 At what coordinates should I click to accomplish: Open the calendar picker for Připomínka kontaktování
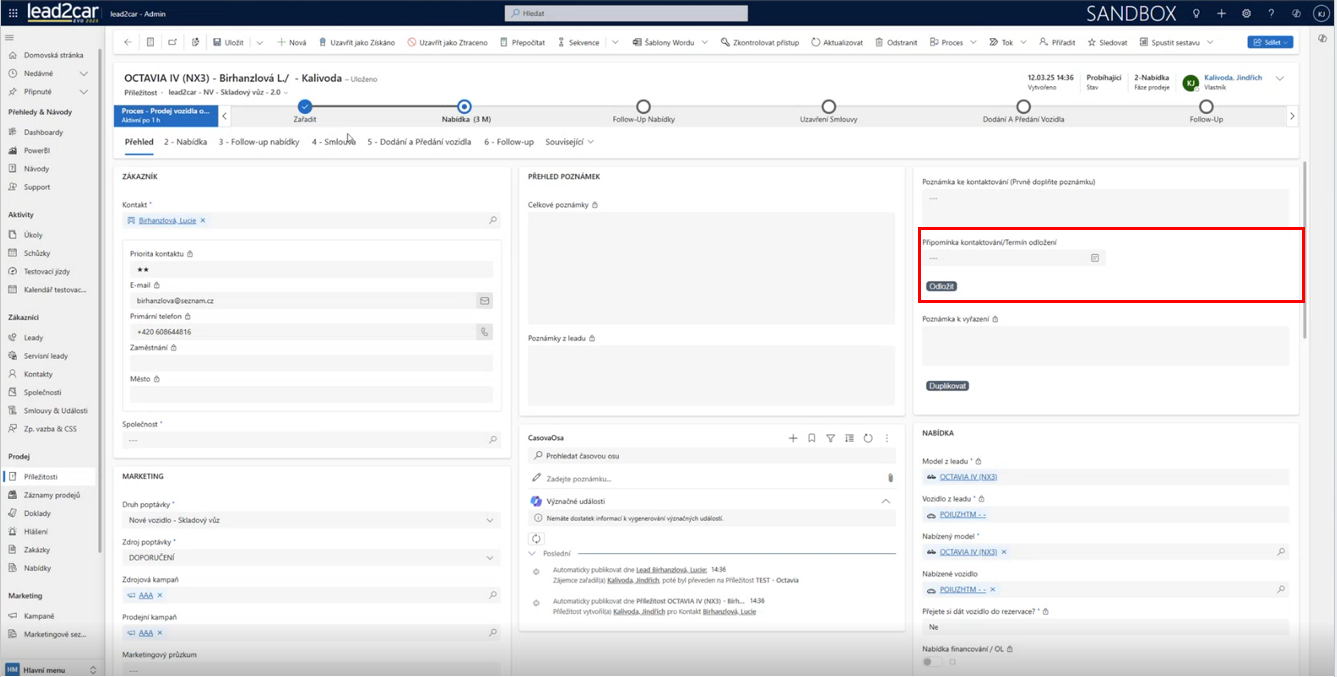[1095, 258]
